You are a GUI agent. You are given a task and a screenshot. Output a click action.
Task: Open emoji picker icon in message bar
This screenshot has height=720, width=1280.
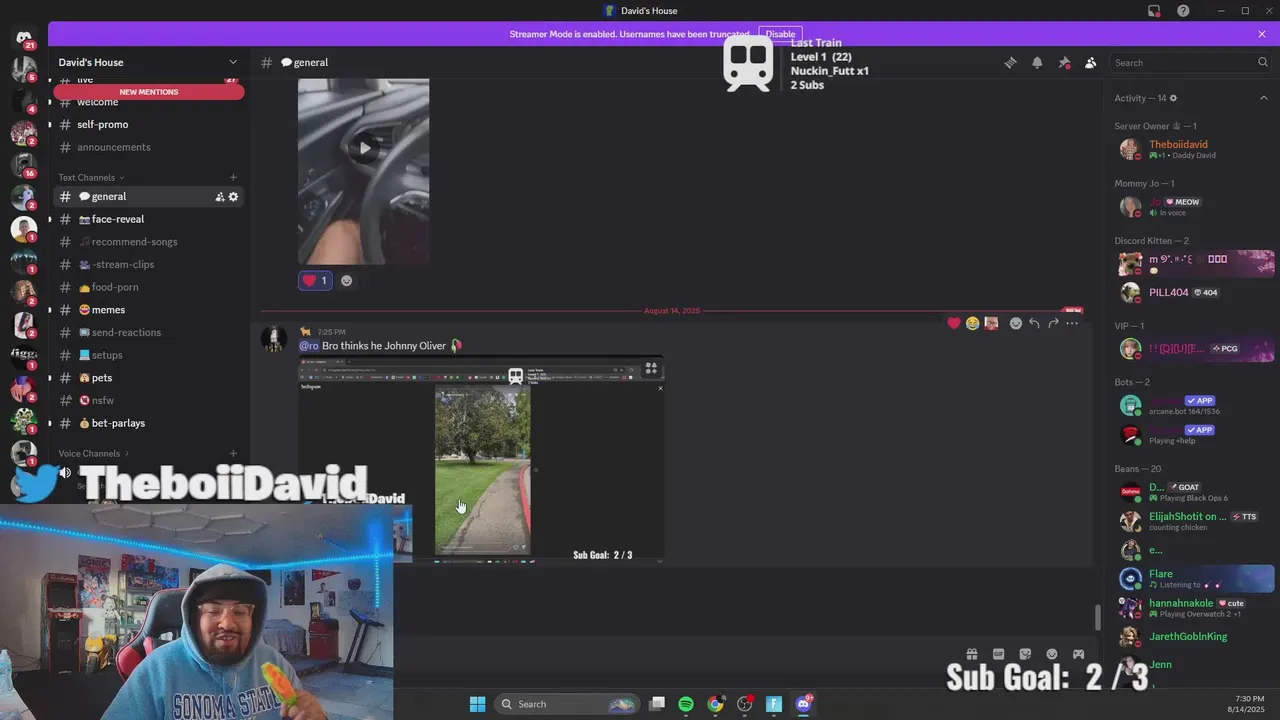pos(1052,654)
